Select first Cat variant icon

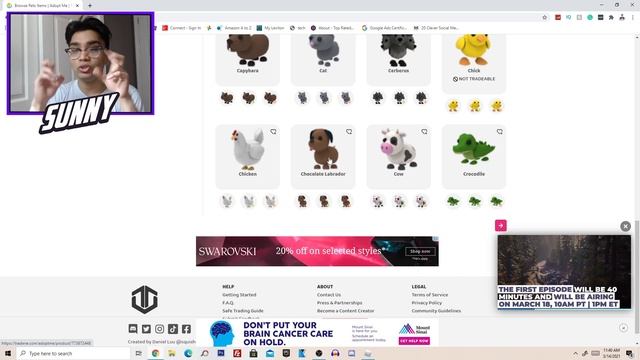click(x=302, y=98)
